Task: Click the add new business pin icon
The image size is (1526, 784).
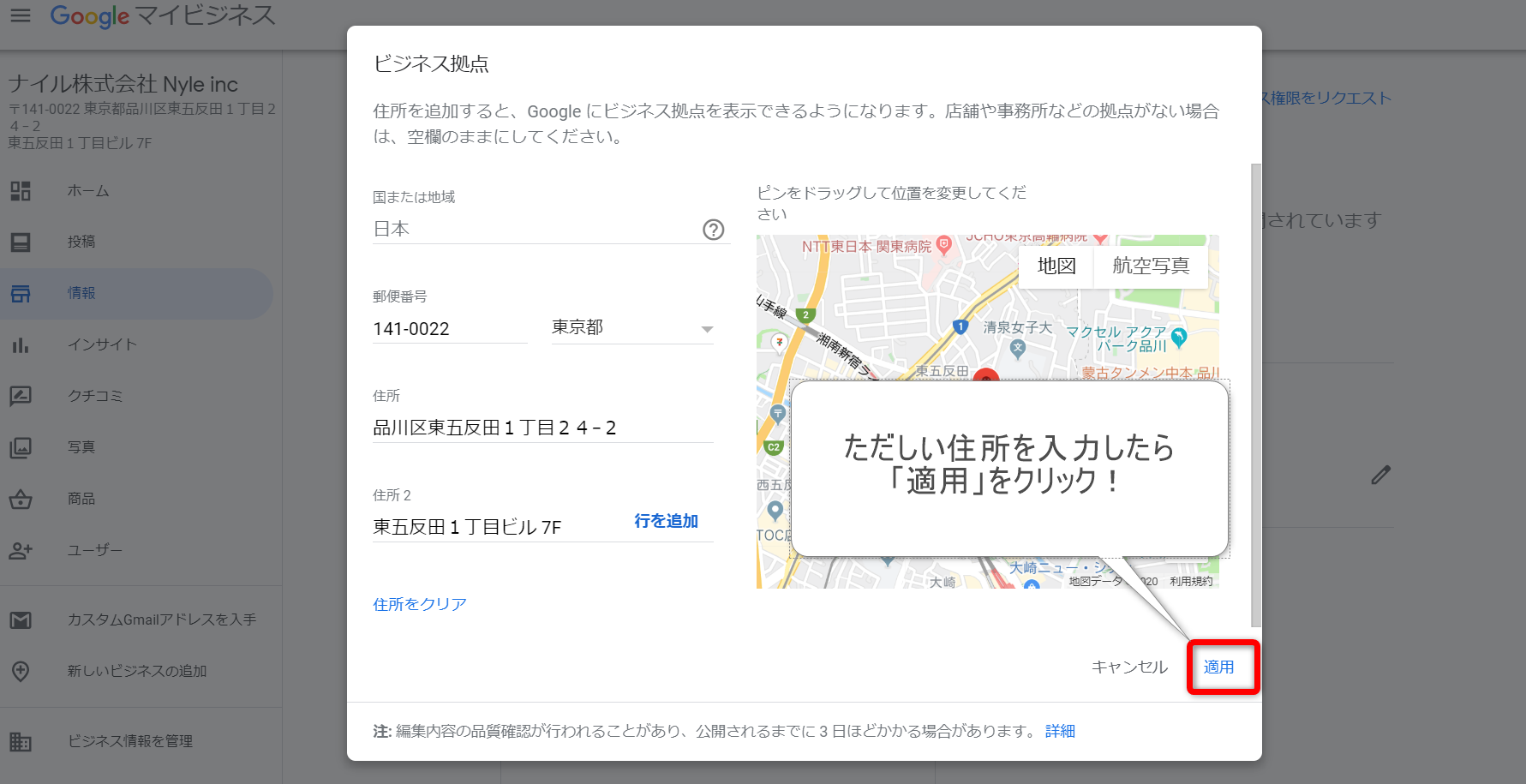Action: click(21, 671)
